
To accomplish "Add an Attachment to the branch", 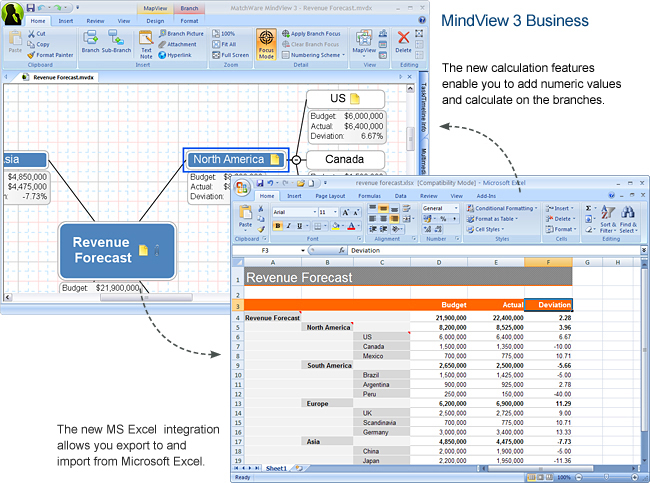I will 177,44.
